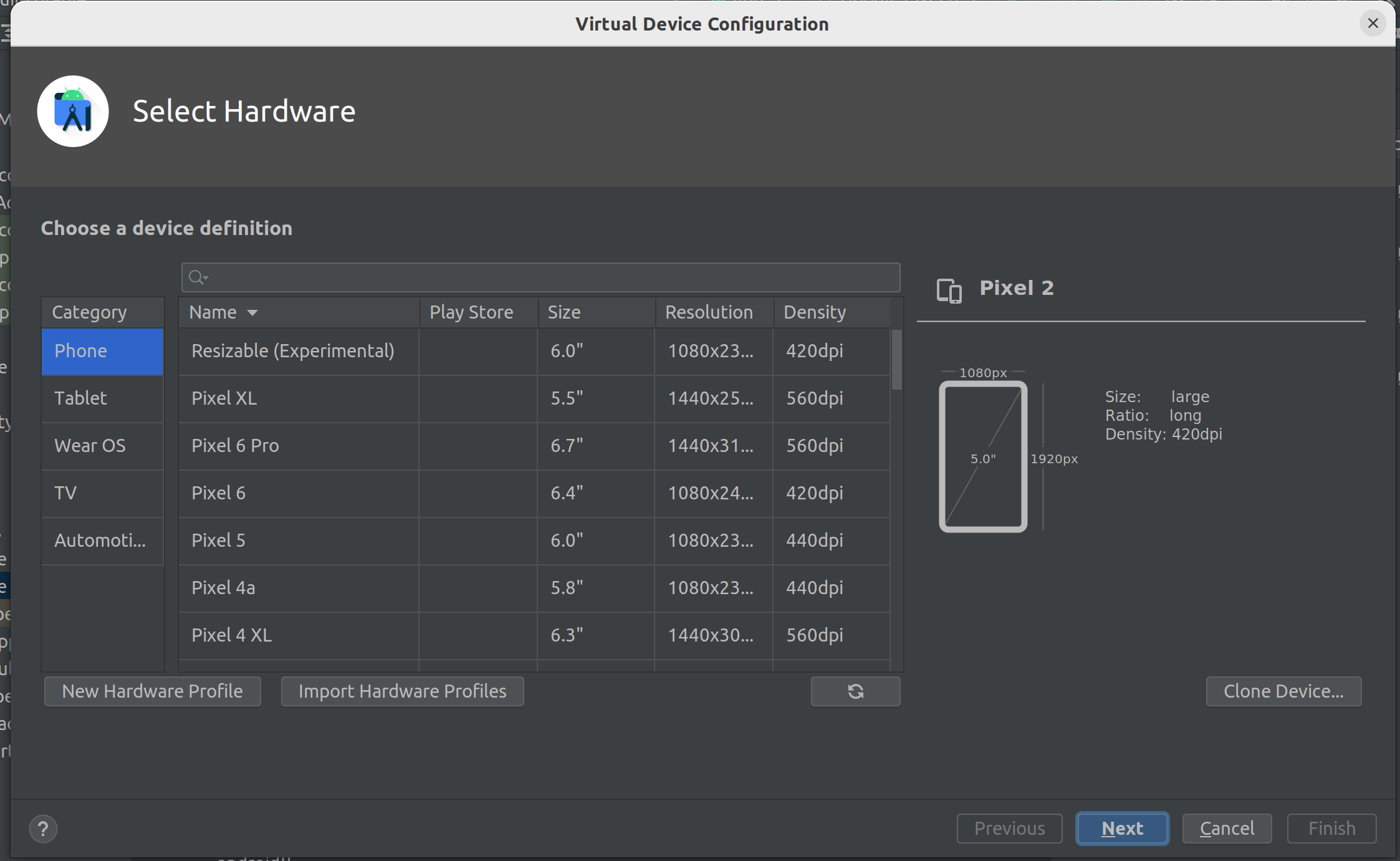The height and width of the screenshot is (861, 1400).
Task: Sort by Resolution column header
Action: tap(714, 312)
